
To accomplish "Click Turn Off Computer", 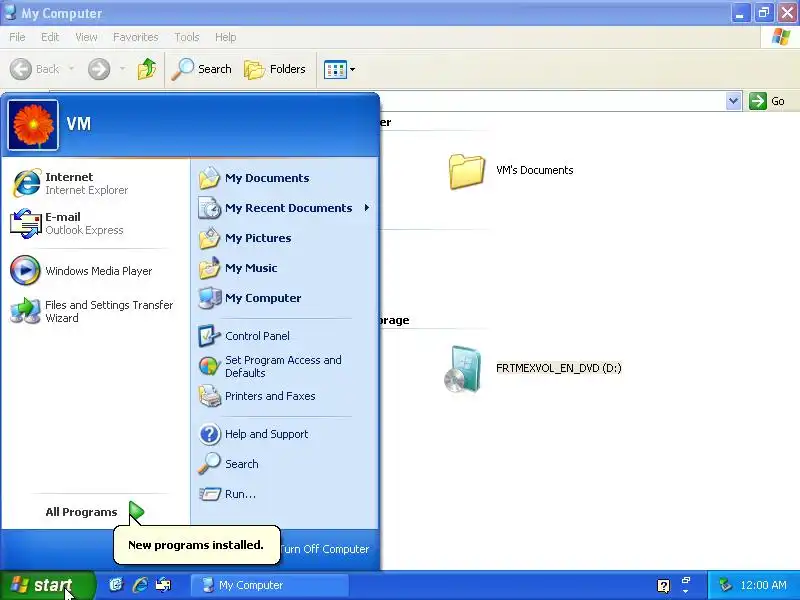I will point(324,549).
